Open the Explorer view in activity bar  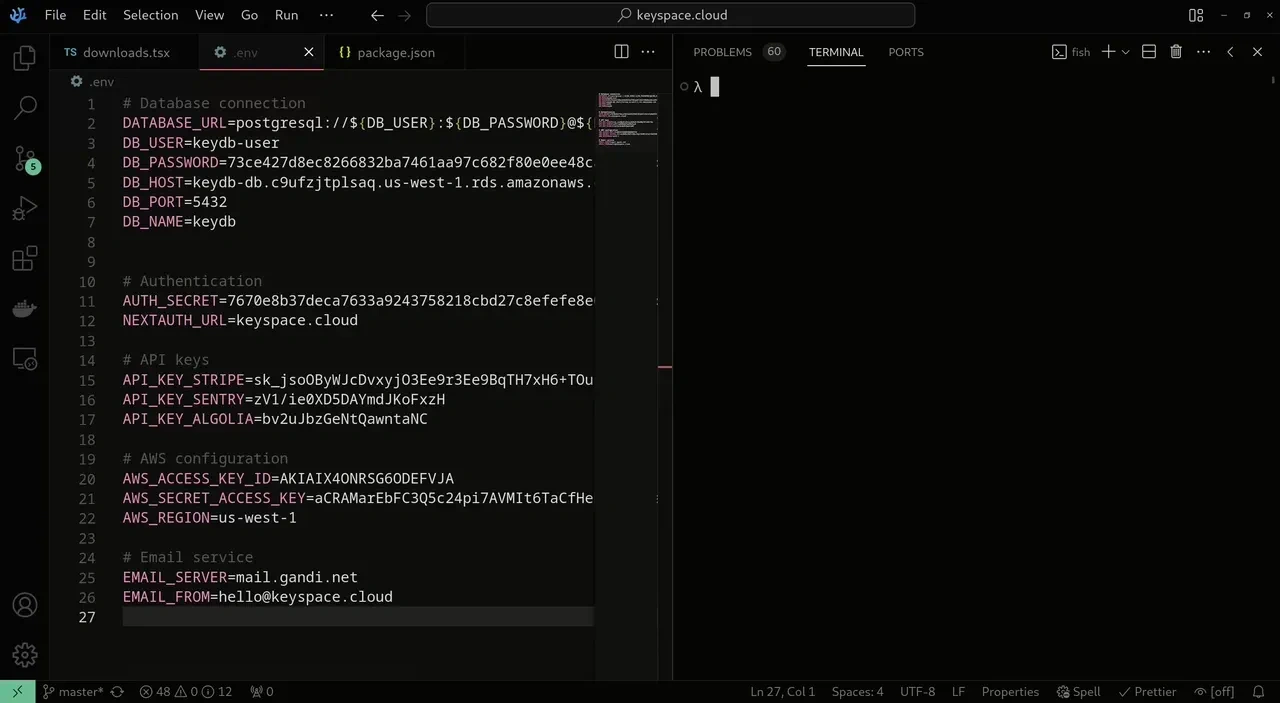tap(25, 58)
